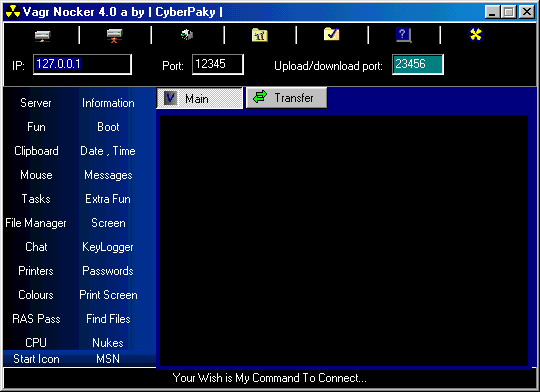Click the yellow folder with checkmark icon

(x=331, y=34)
